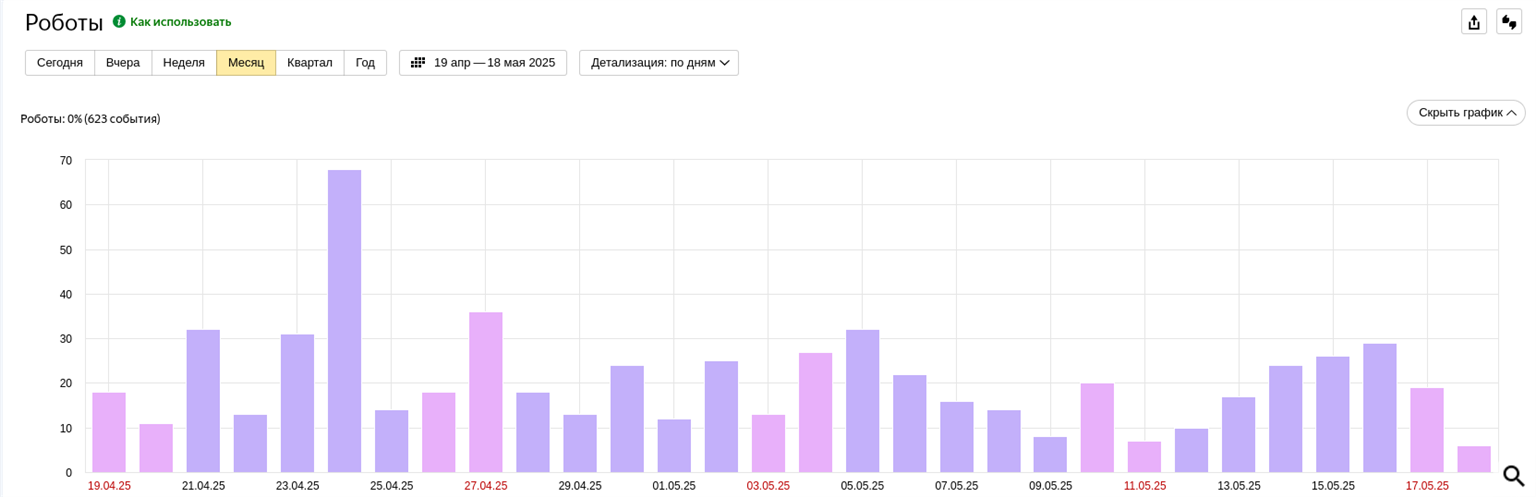
Task: Select the pink bar above 03.05.25
Action: coord(768,443)
